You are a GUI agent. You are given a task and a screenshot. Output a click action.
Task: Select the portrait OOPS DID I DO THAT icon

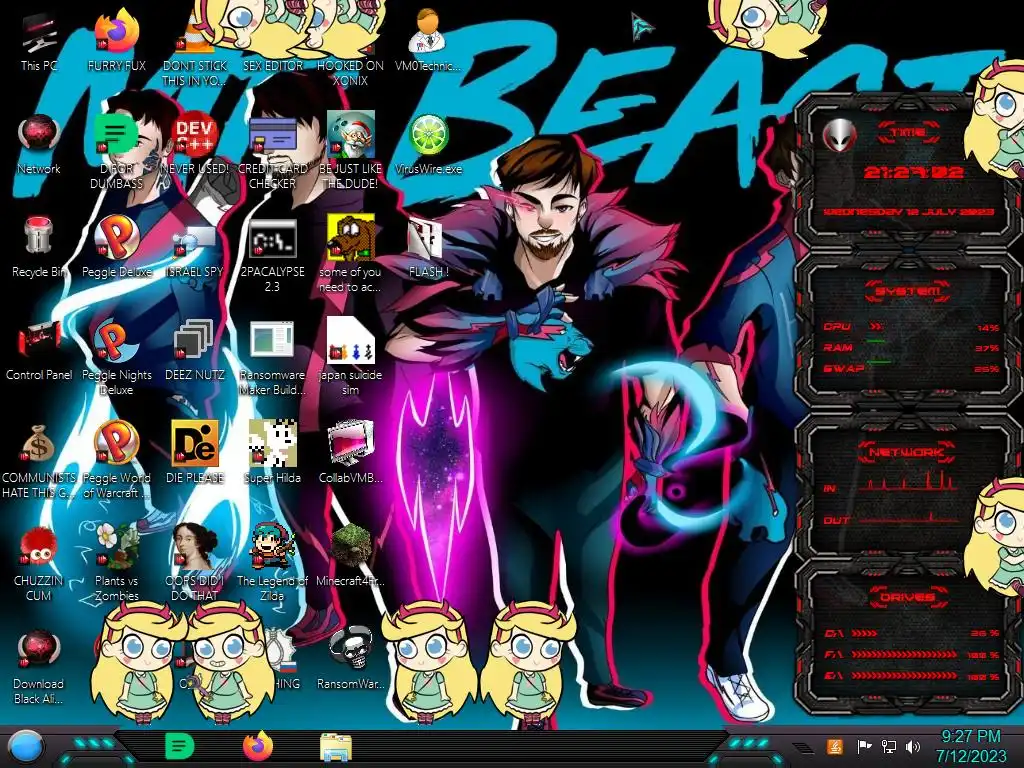[195, 564]
